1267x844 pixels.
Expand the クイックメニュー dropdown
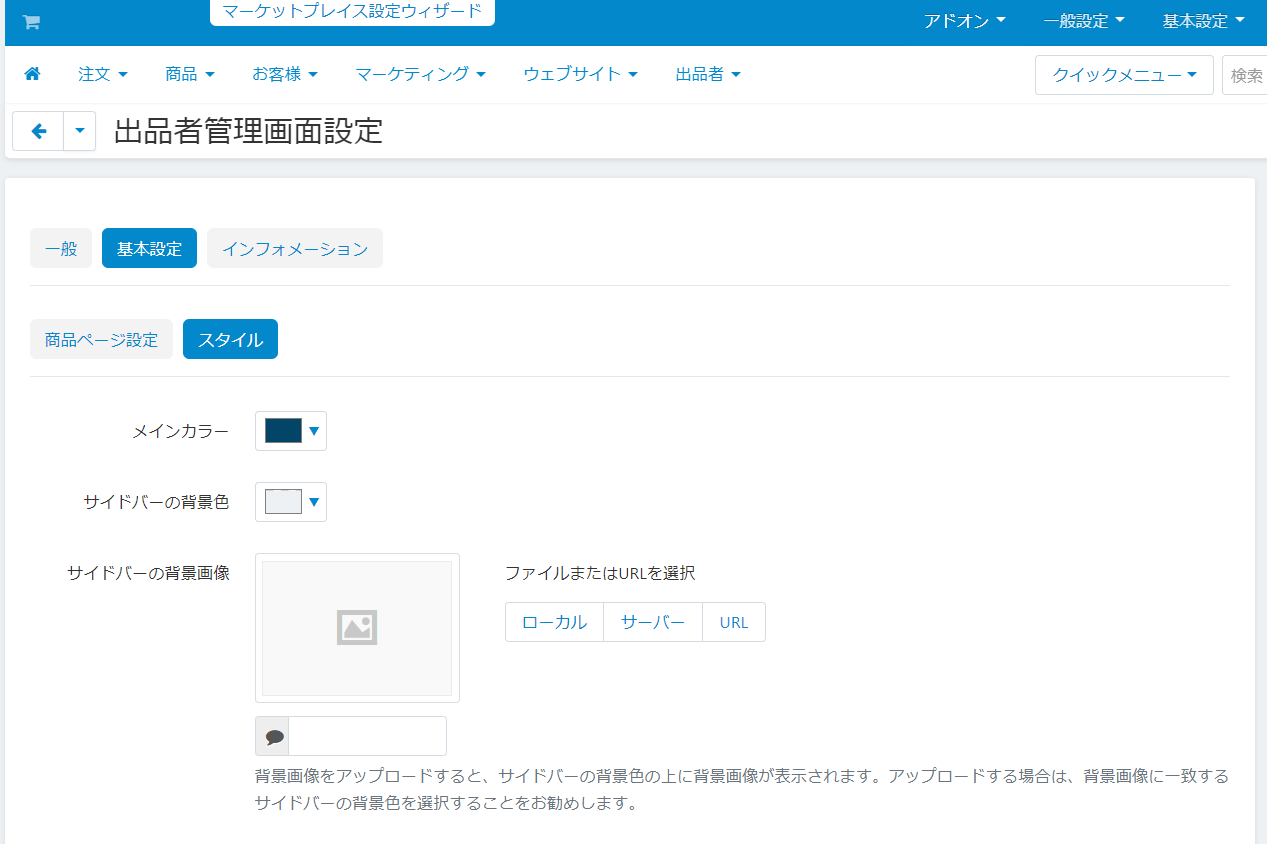(x=1124, y=75)
